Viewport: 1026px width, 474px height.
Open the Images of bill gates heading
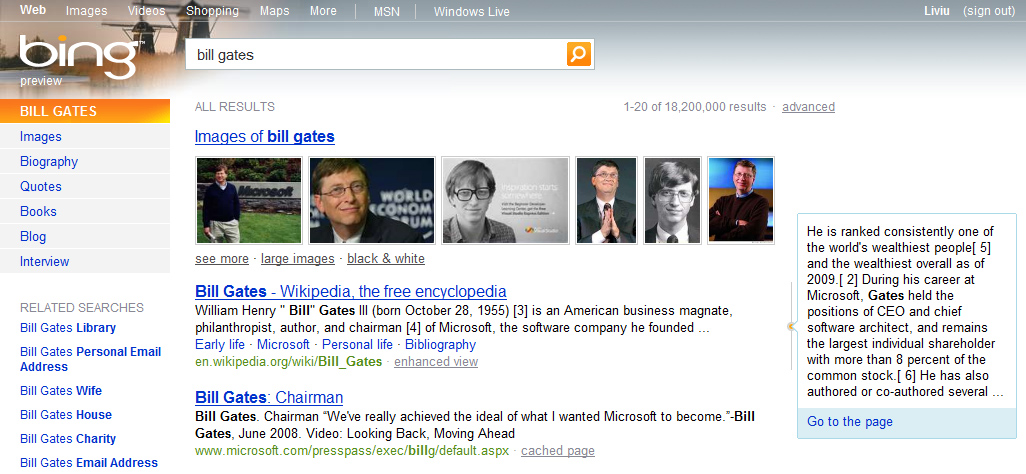pyautogui.click(x=265, y=137)
